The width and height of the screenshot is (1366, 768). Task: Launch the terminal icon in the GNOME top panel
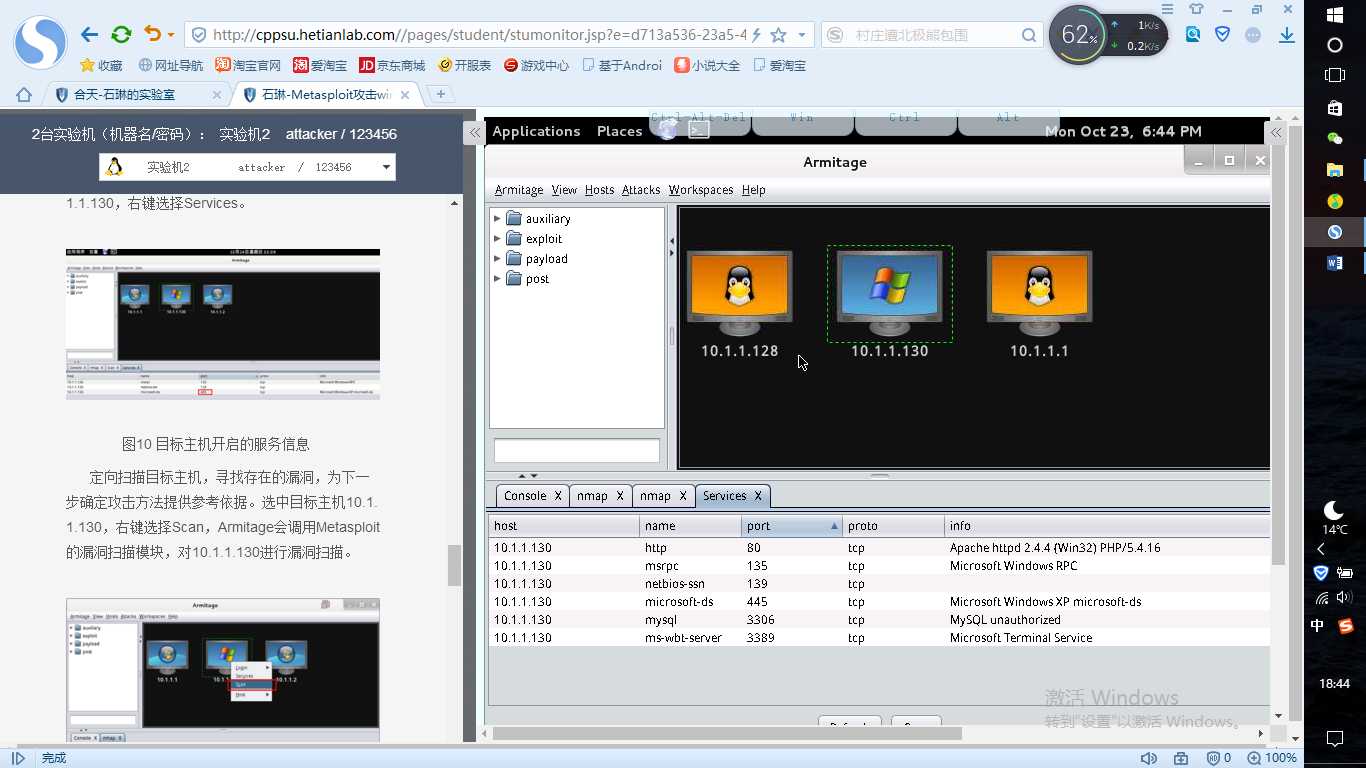tap(699, 130)
